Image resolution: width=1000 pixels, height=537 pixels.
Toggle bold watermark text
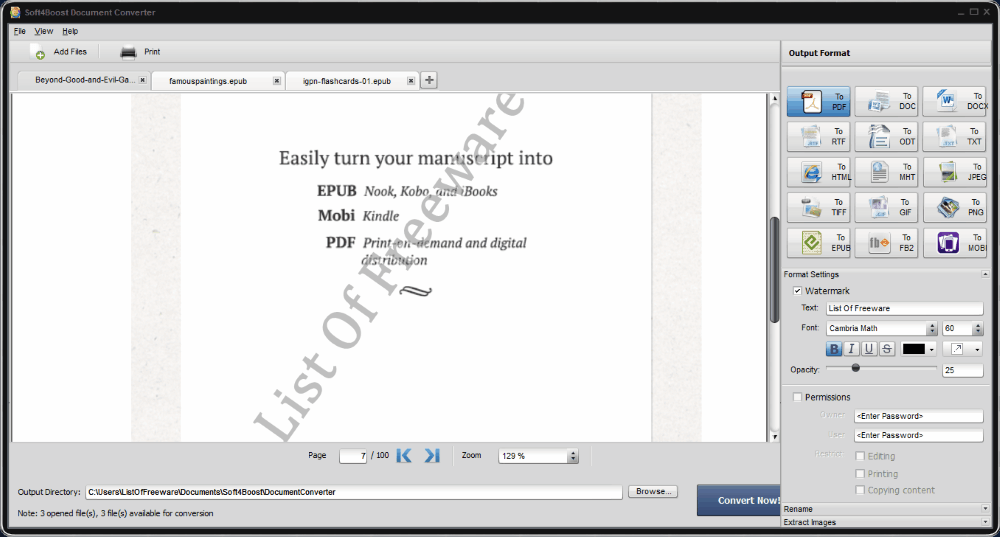click(834, 349)
